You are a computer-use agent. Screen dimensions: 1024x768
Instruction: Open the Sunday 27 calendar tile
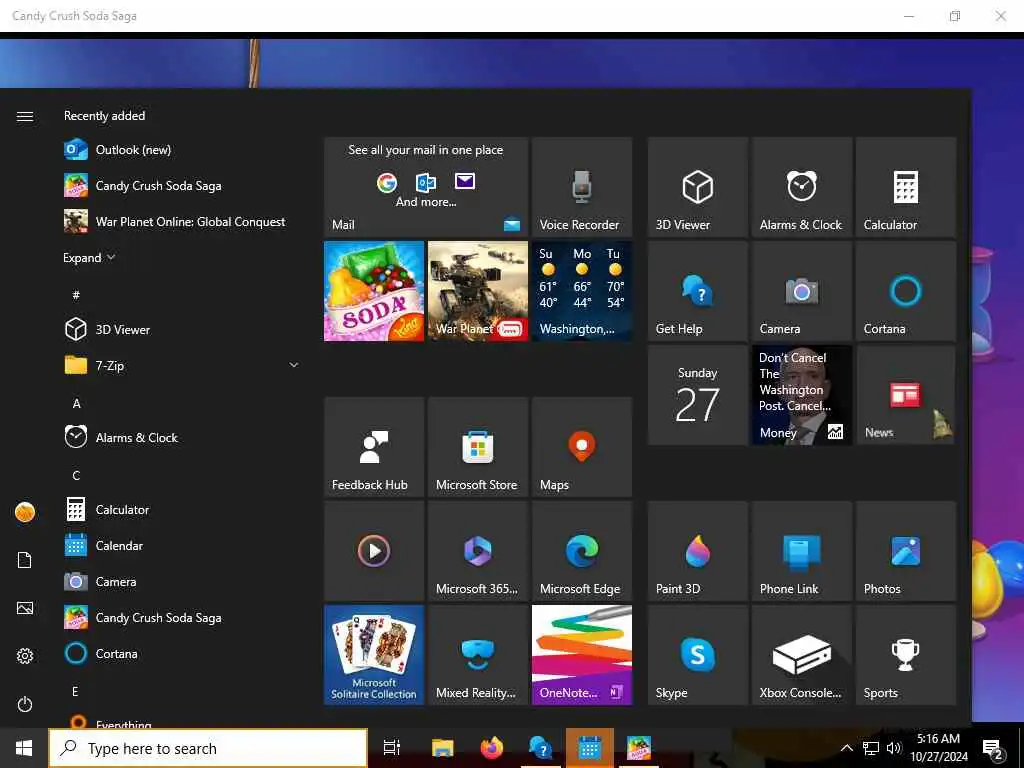pos(697,395)
